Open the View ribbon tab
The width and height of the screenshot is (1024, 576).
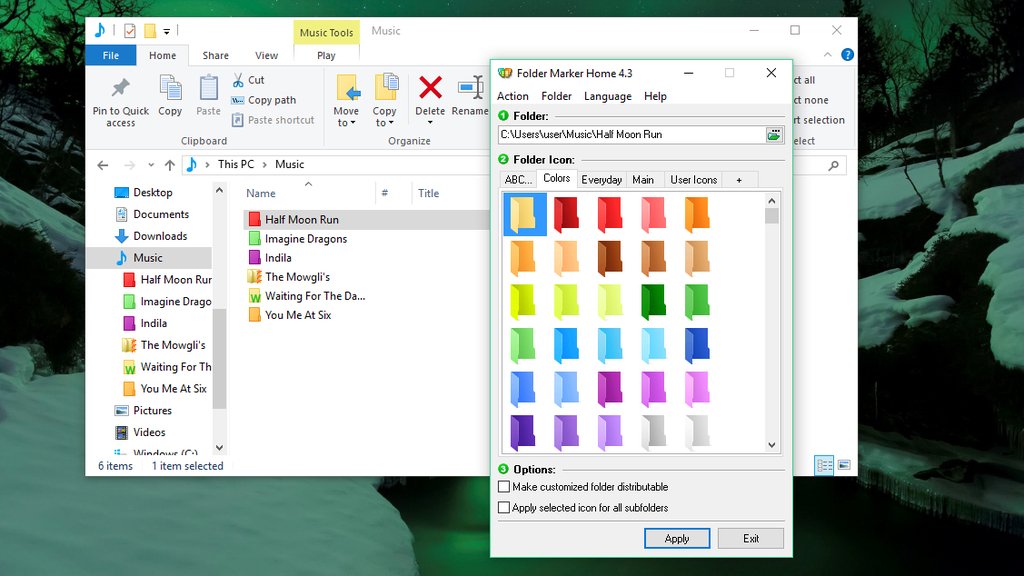coord(266,56)
